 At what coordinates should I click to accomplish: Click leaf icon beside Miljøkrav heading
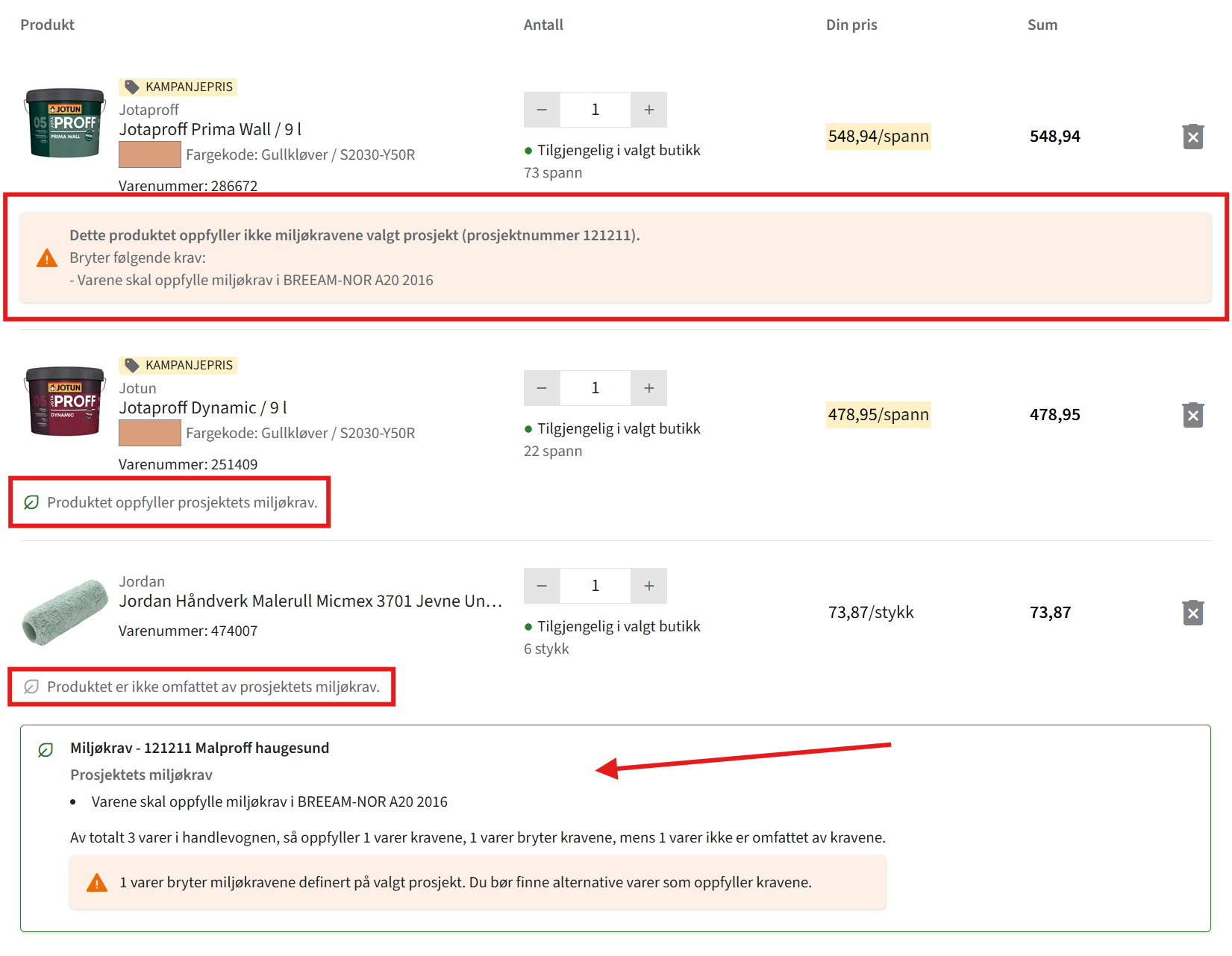coord(46,749)
